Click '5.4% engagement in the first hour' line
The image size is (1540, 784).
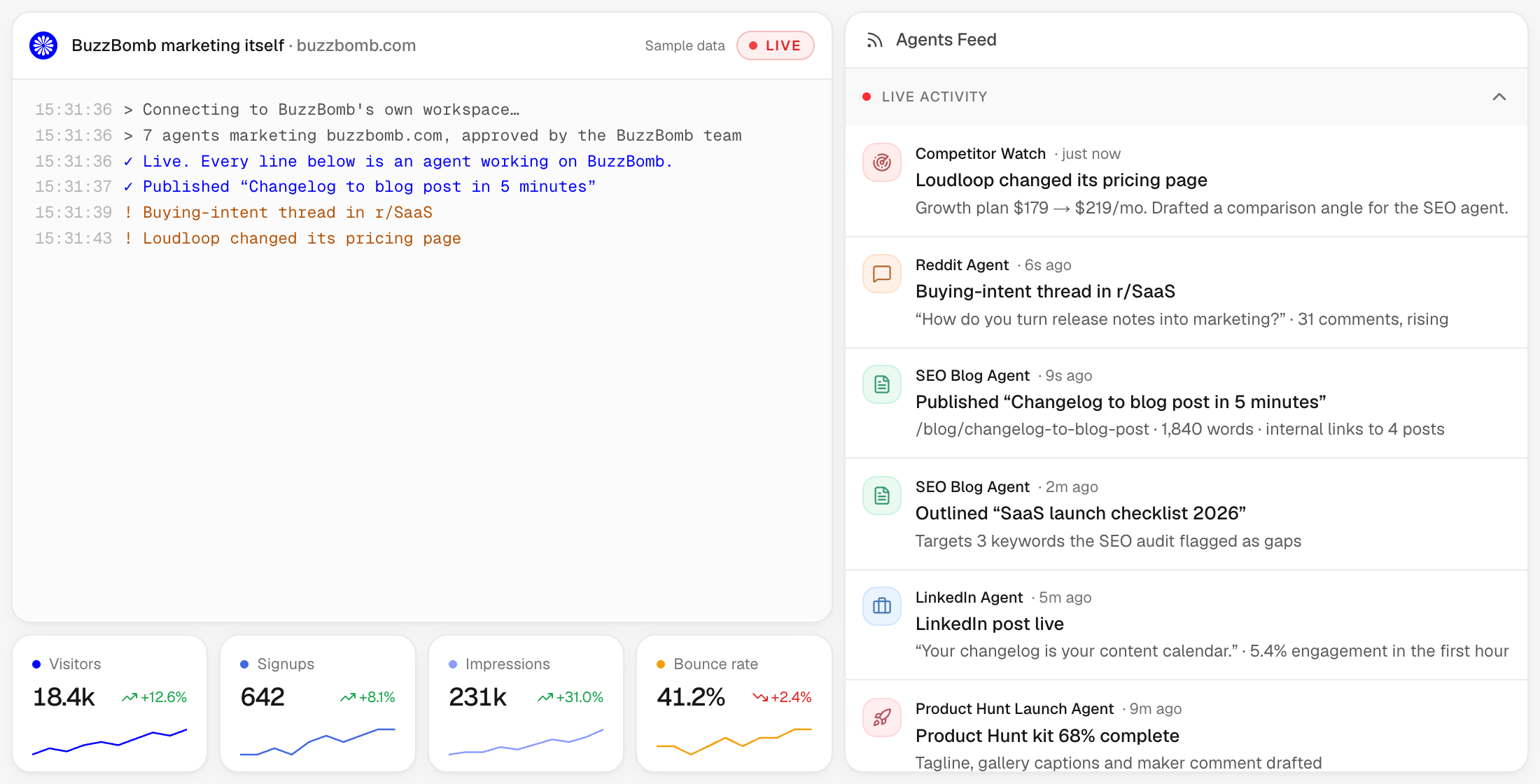point(1379,651)
